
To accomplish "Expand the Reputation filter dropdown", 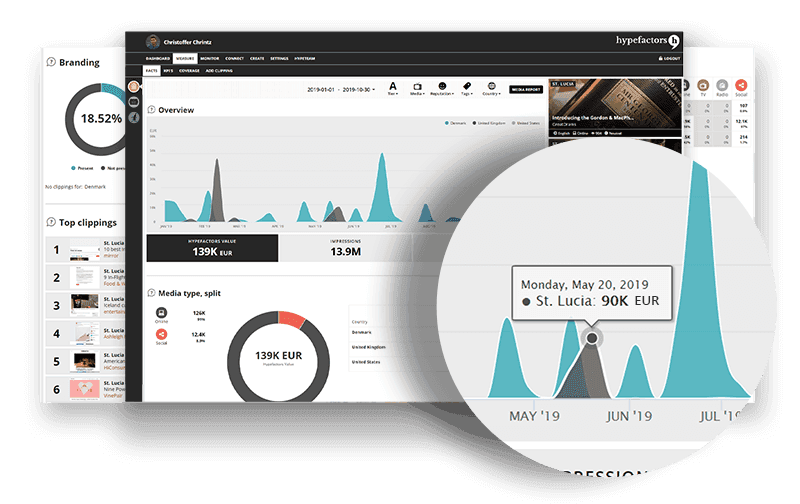I will [x=441, y=89].
